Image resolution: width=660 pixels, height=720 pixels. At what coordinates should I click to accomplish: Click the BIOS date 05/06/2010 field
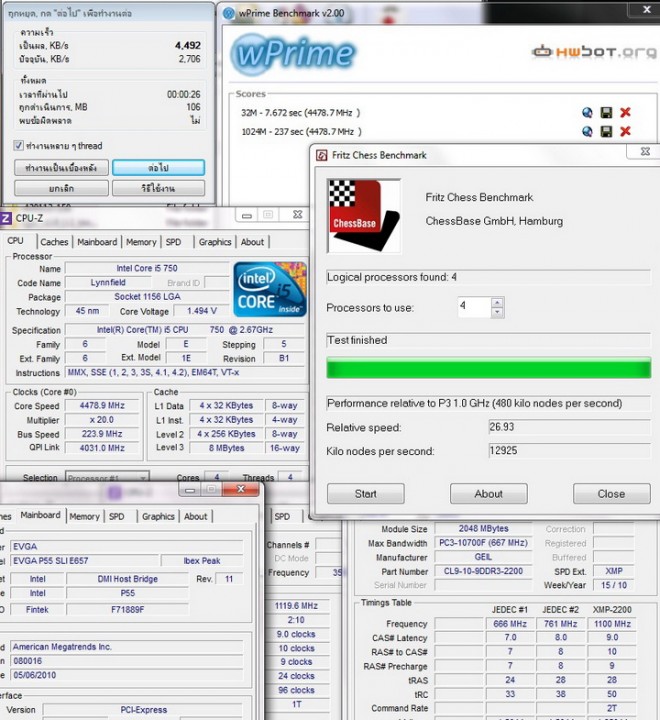(x=126, y=675)
